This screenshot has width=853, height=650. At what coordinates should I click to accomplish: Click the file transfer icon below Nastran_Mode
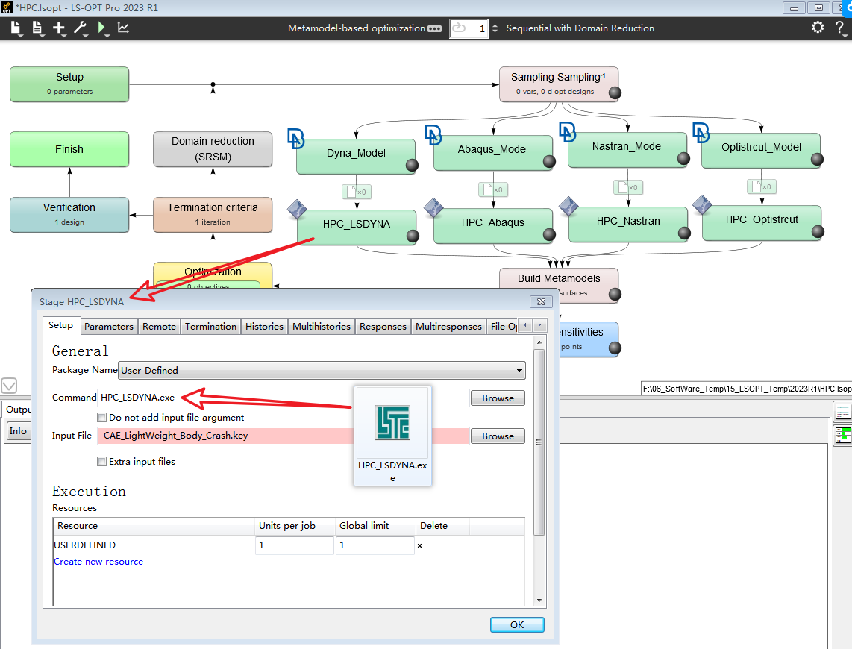(x=628, y=187)
